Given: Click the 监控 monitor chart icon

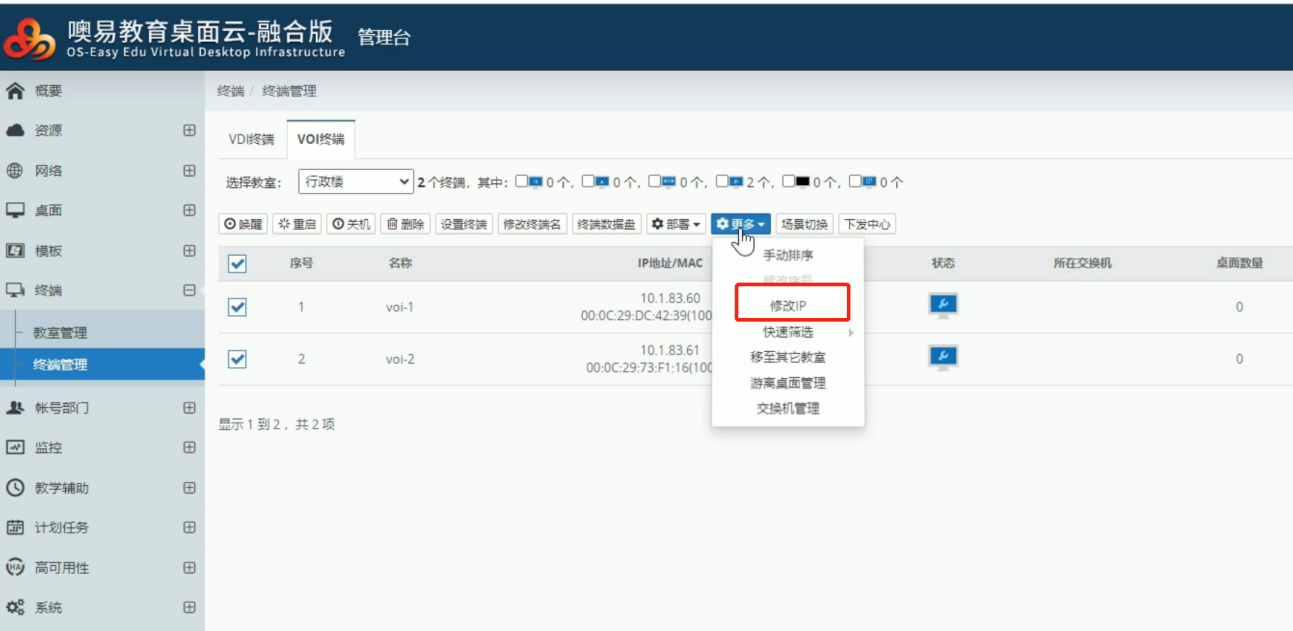Looking at the screenshot, I should 15,448.
